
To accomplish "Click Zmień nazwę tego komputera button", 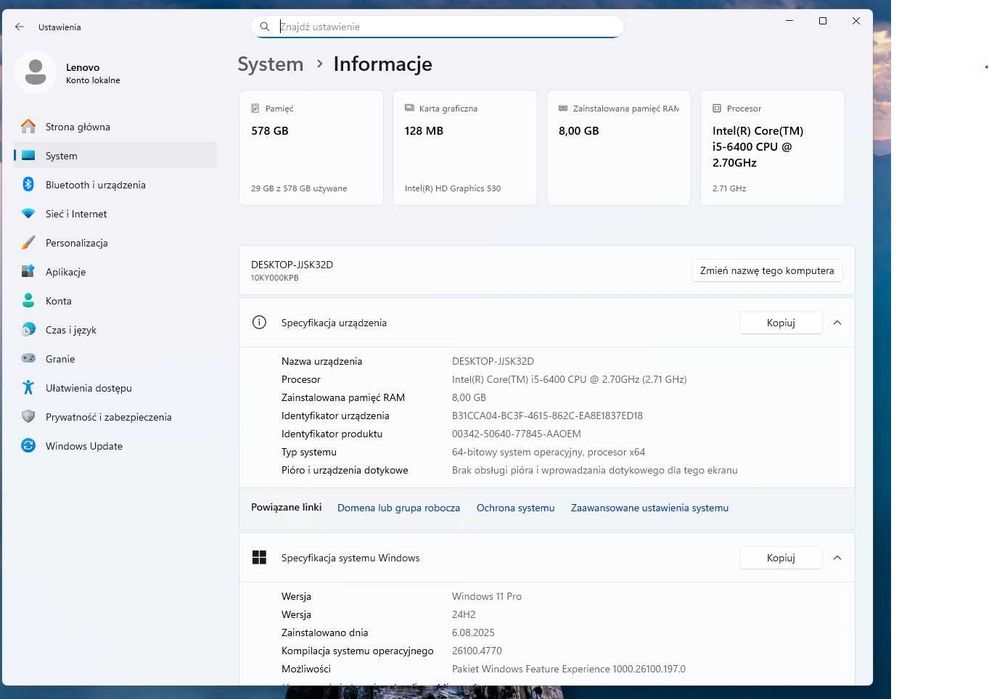I will [767, 271].
